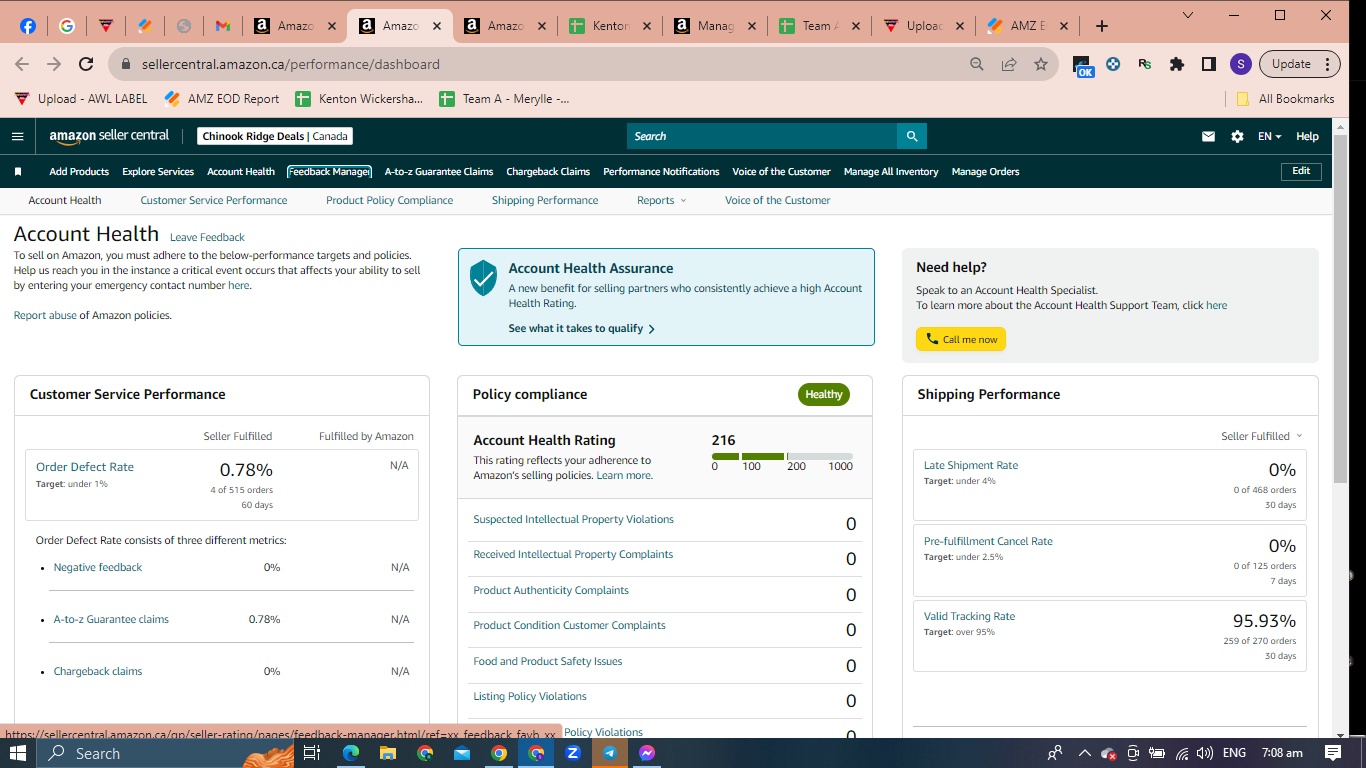Open the Leave Feedback link
Image resolution: width=1366 pixels, height=768 pixels.
pyautogui.click(x=207, y=237)
